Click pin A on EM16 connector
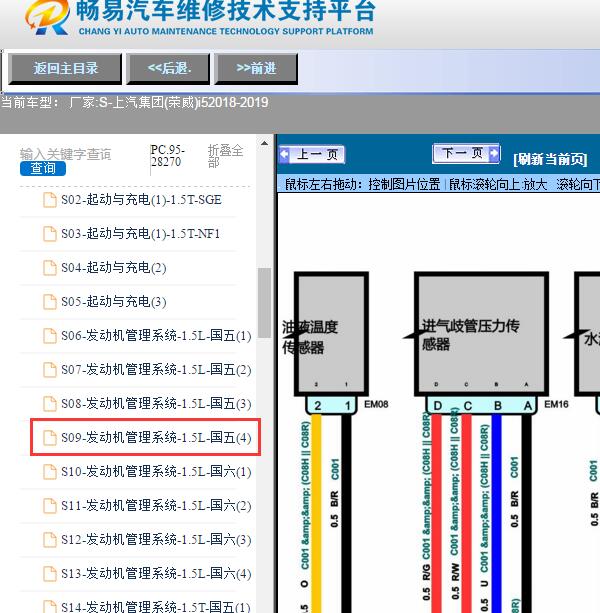 [x=528, y=406]
